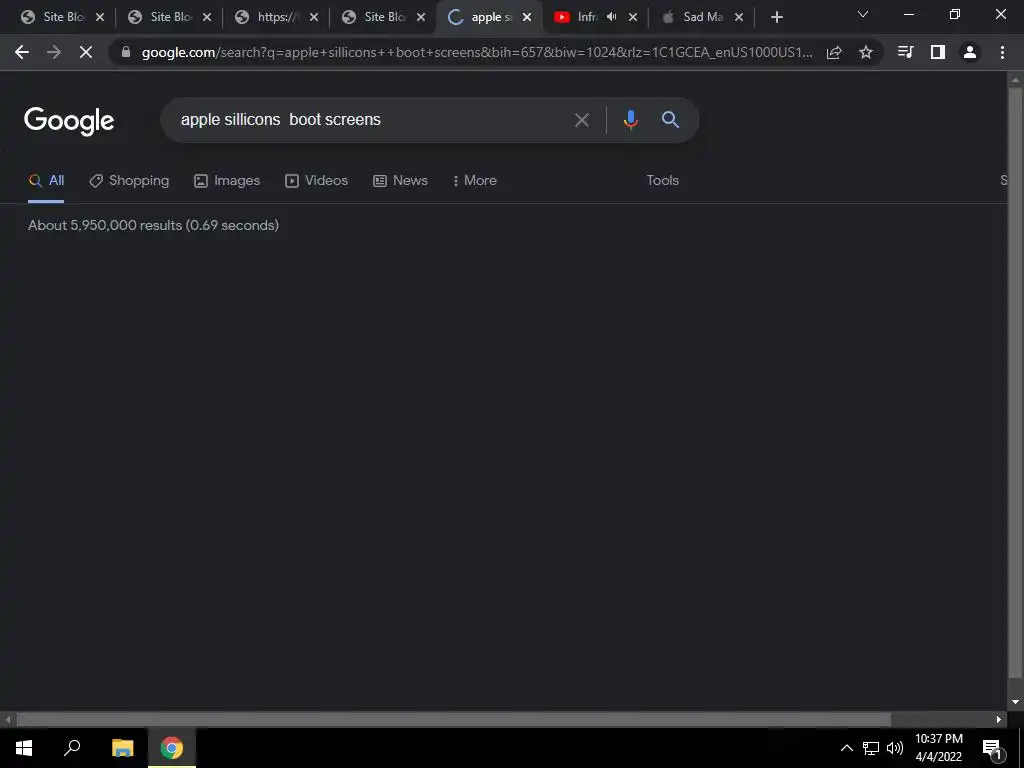Open the media control icon
The height and width of the screenshot is (768, 1024).
[906, 52]
